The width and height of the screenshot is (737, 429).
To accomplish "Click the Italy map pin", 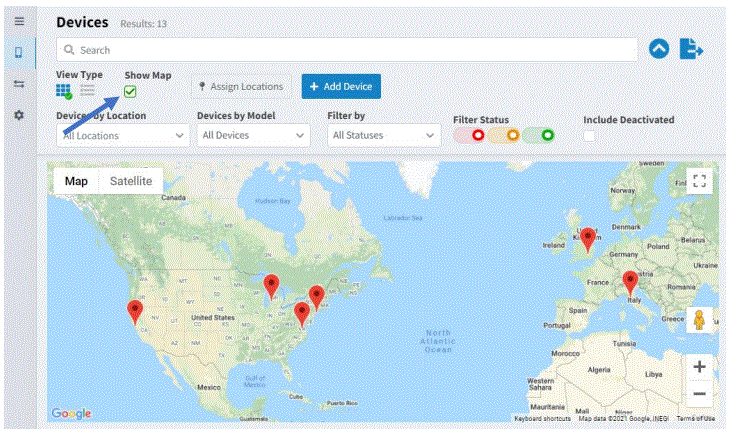I will [x=630, y=284].
